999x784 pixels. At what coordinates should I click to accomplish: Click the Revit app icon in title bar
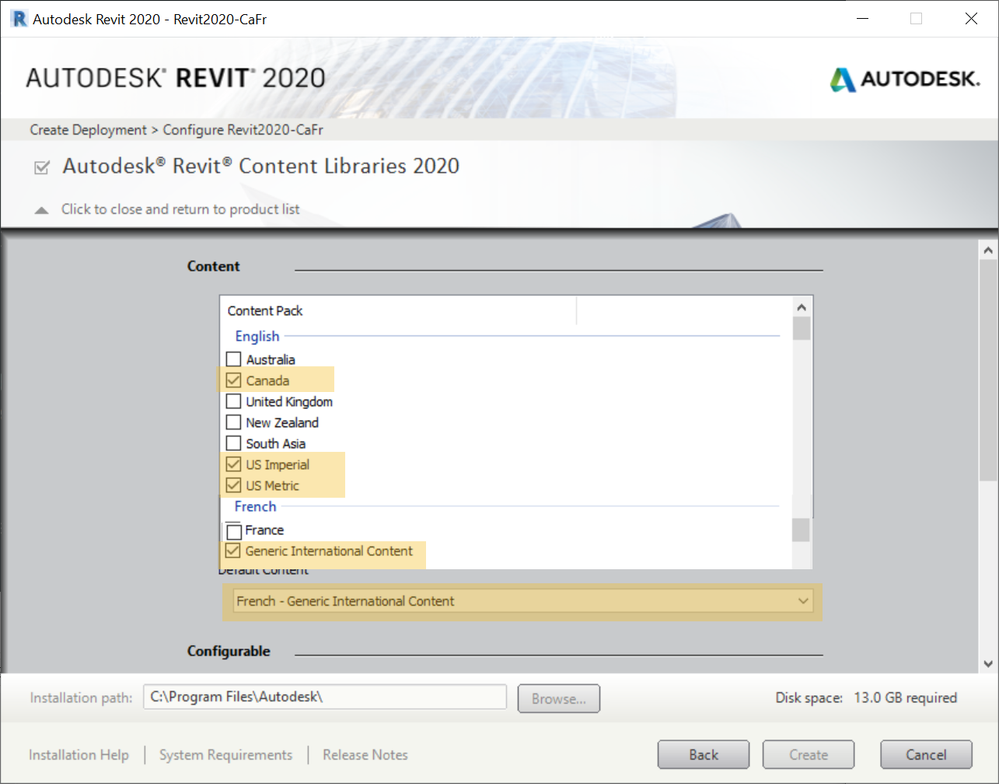(18, 19)
